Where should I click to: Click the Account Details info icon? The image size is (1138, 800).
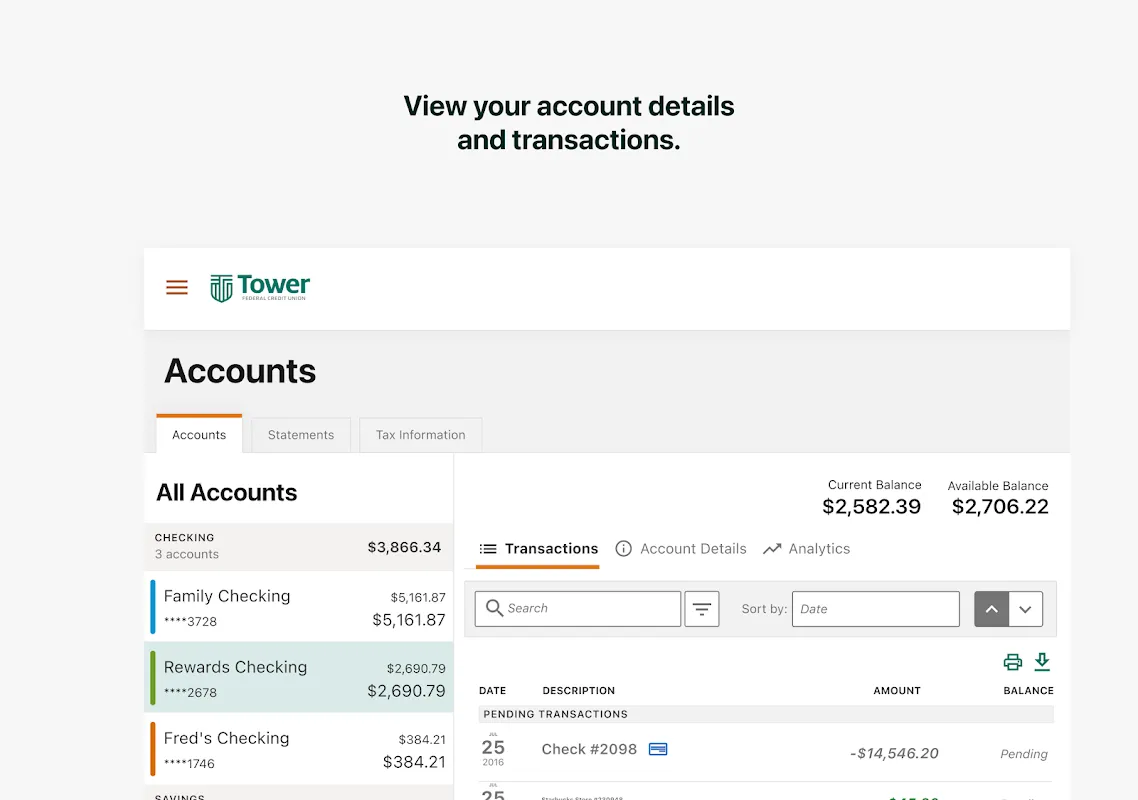pyautogui.click(x=624, y=549)
